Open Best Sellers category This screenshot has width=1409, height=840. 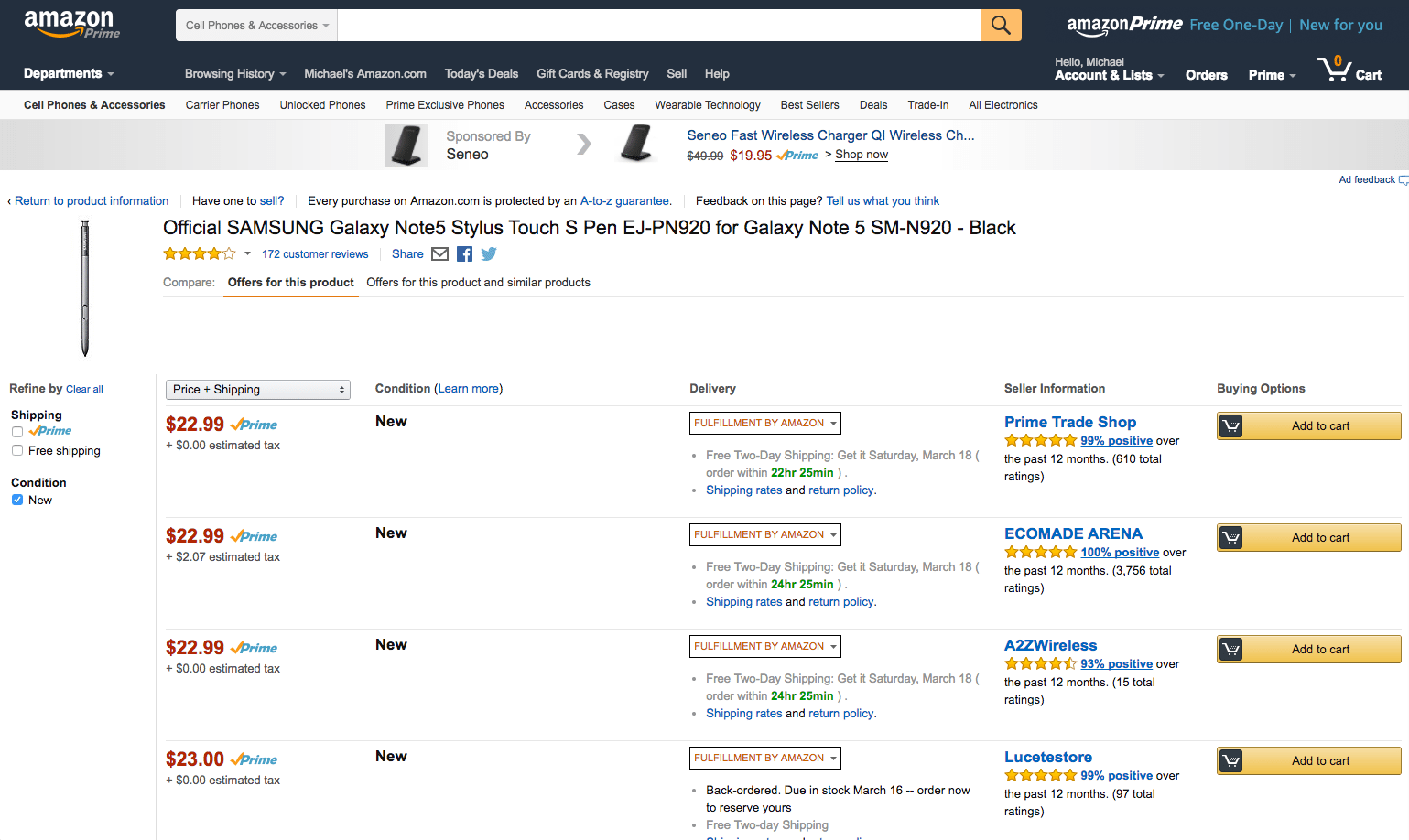pos(809,105)
